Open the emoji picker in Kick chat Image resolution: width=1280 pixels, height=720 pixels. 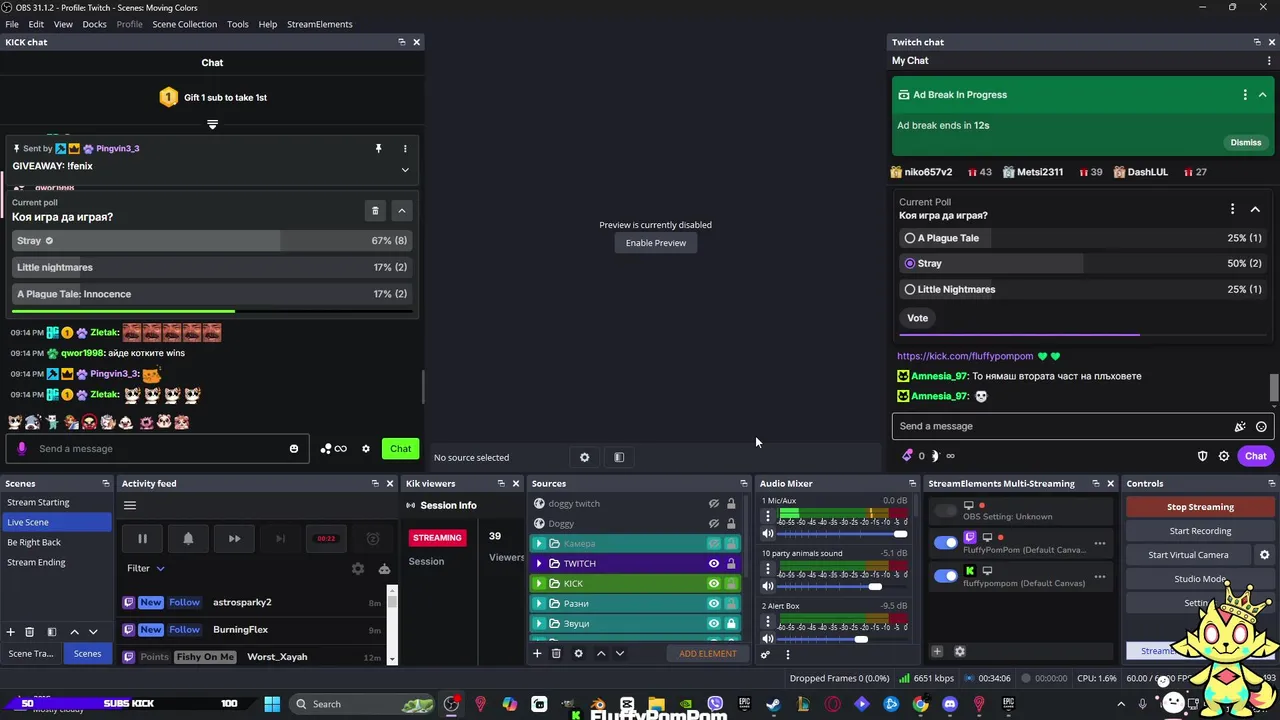coord(294,449)
